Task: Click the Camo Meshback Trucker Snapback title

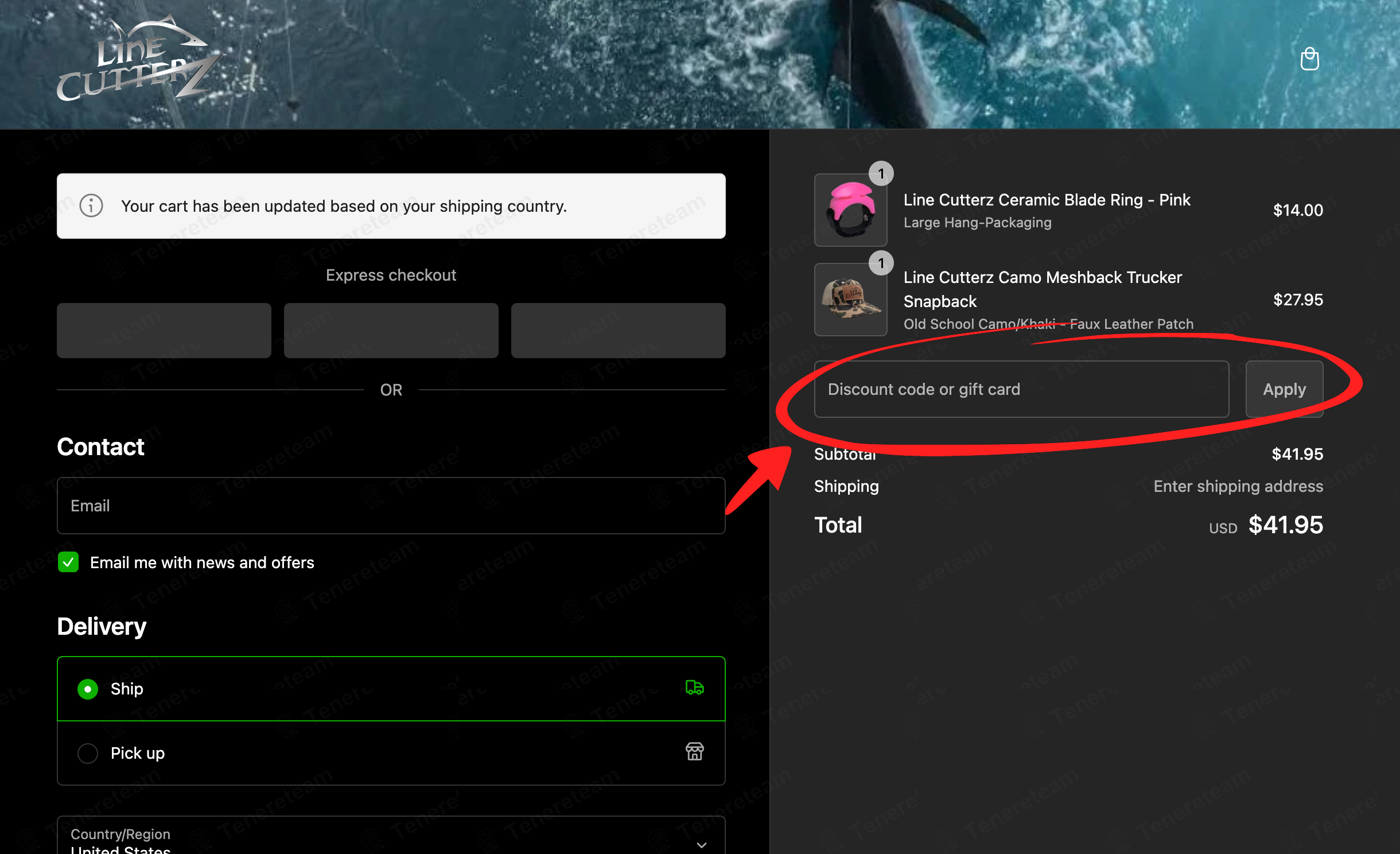Action: (1043, 289)
